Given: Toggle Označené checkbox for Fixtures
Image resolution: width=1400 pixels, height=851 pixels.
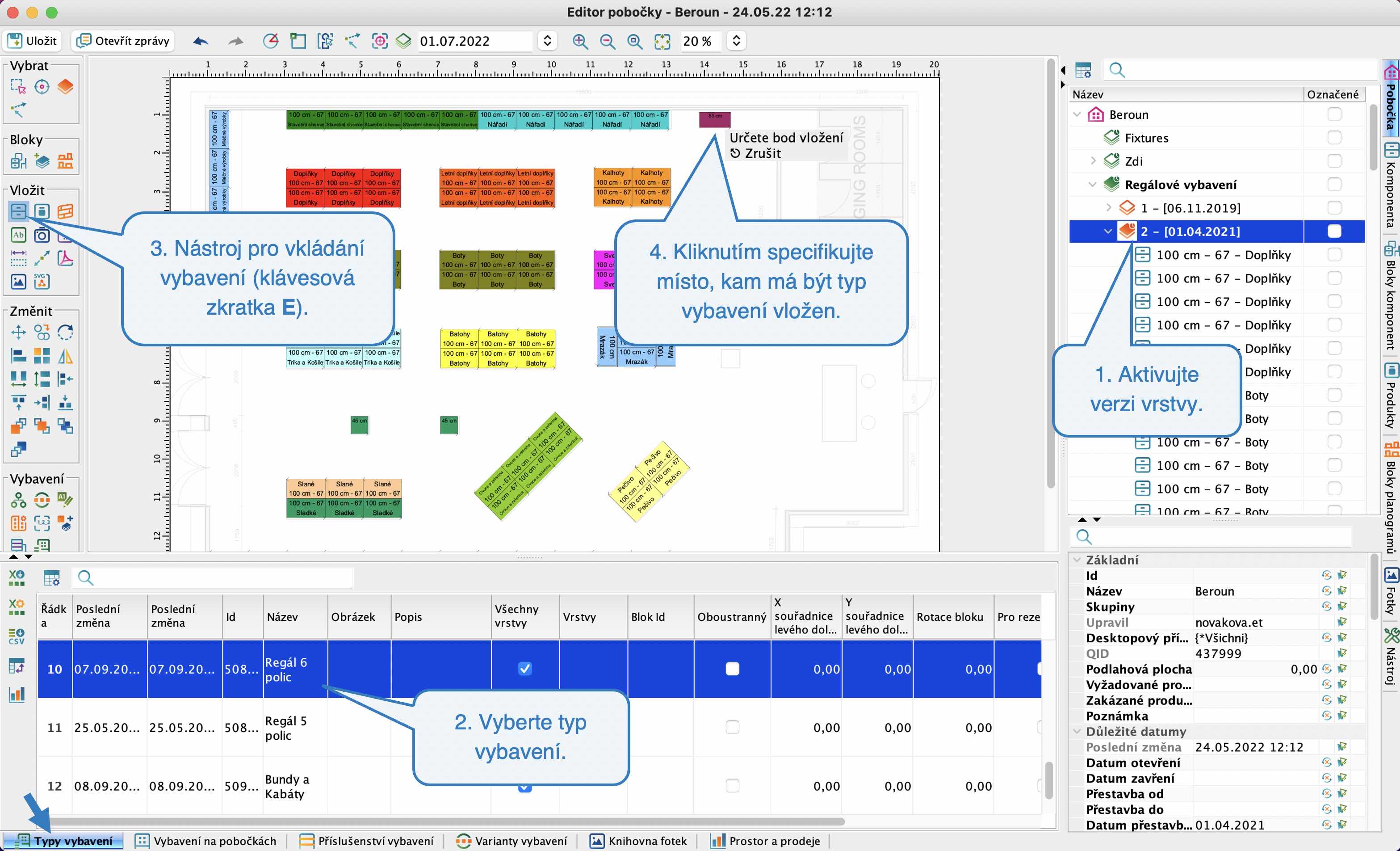Looking at the screenshot, I should [x=1334, y=138].
